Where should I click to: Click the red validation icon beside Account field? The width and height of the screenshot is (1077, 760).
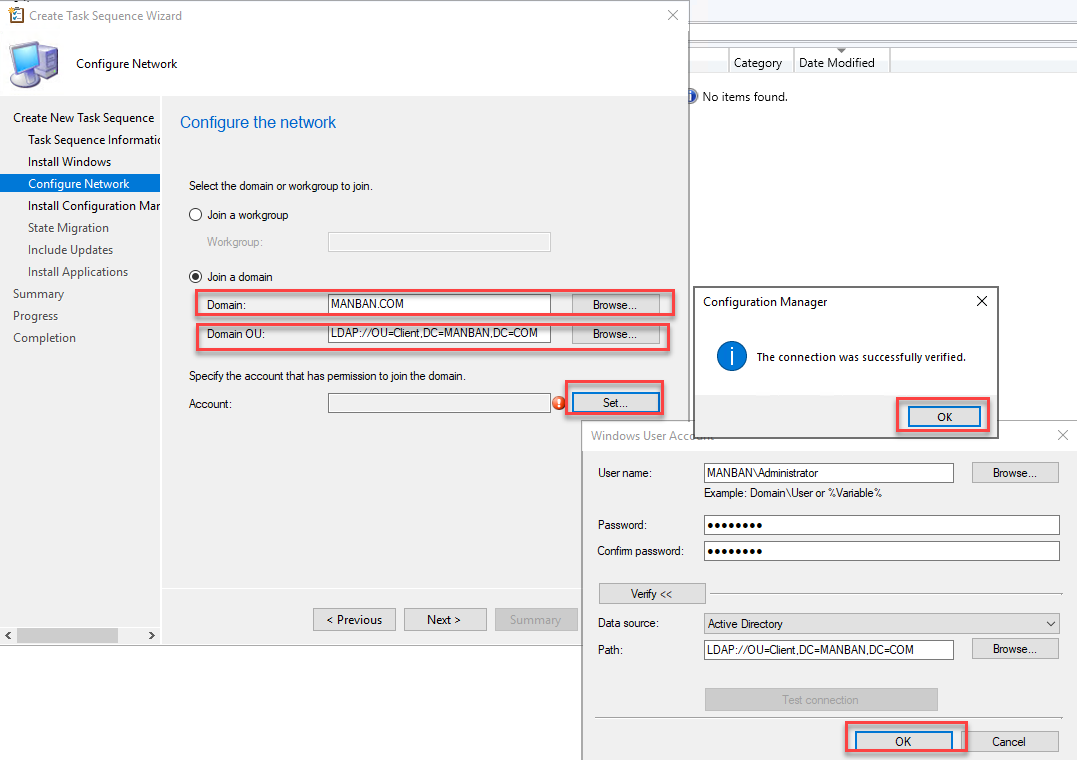(559, 403)
